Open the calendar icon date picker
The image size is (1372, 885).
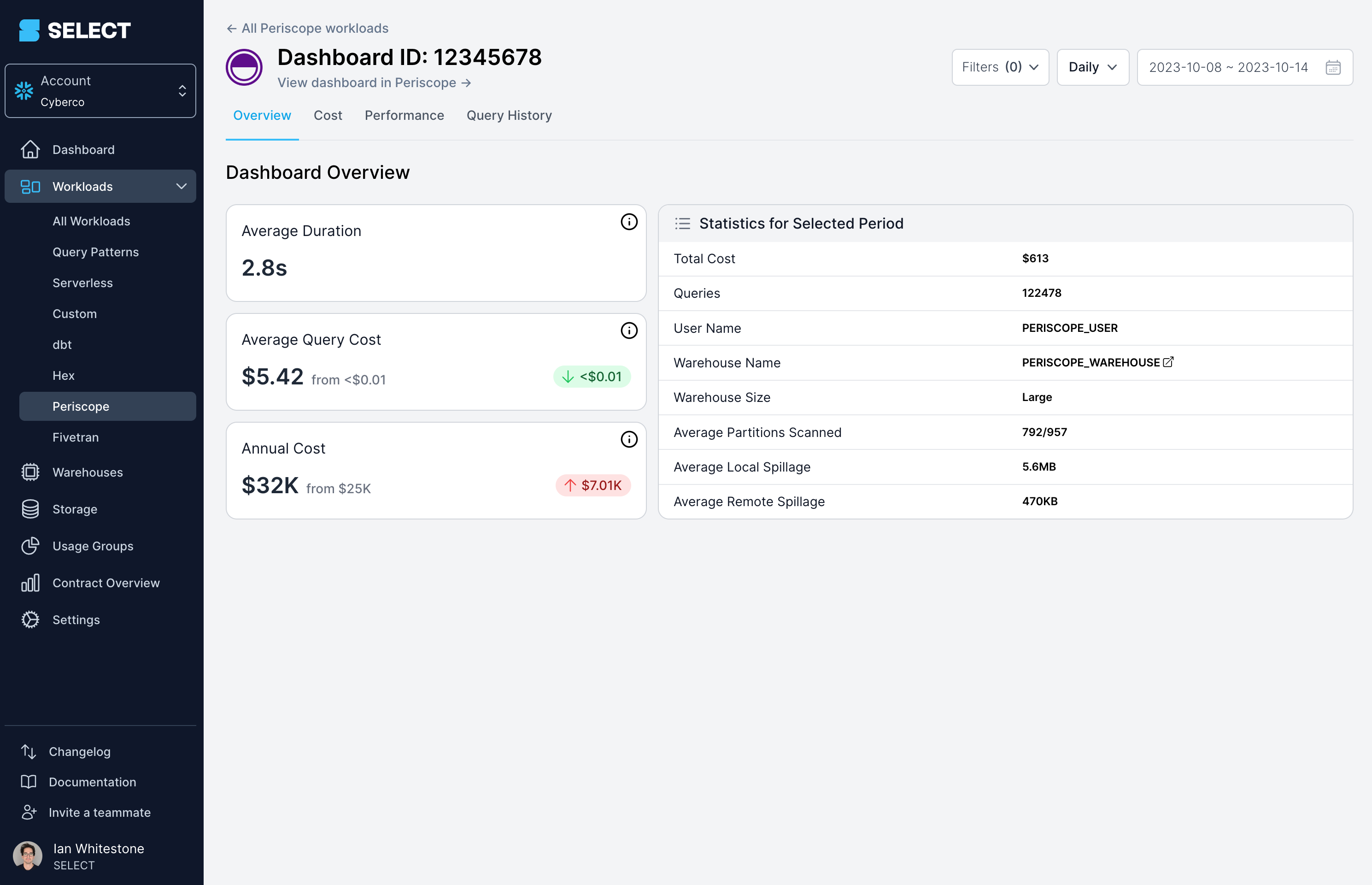click(x=1333, y=67)
